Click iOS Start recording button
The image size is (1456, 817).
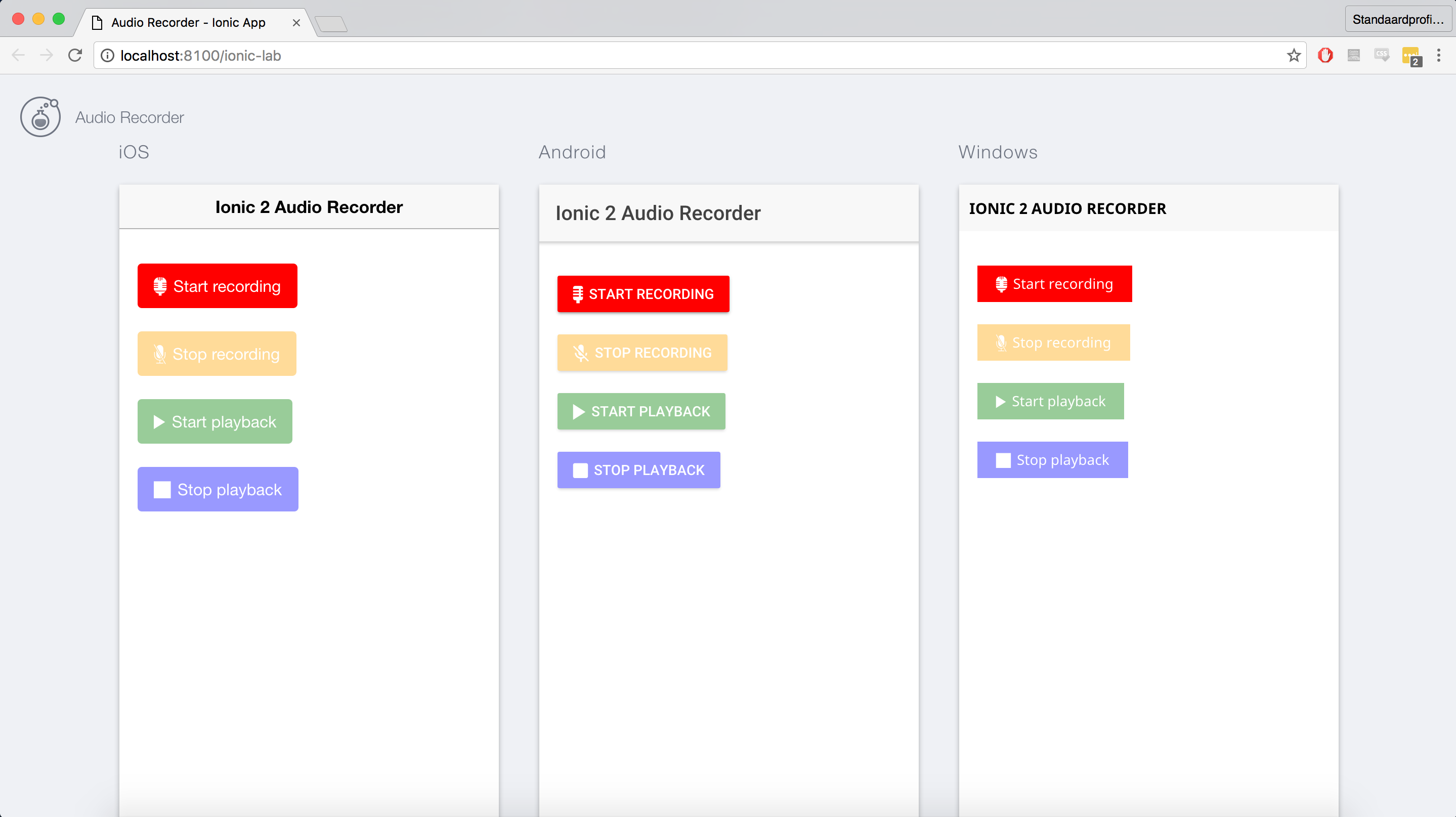pyautogui.click(x=217, y=286)
